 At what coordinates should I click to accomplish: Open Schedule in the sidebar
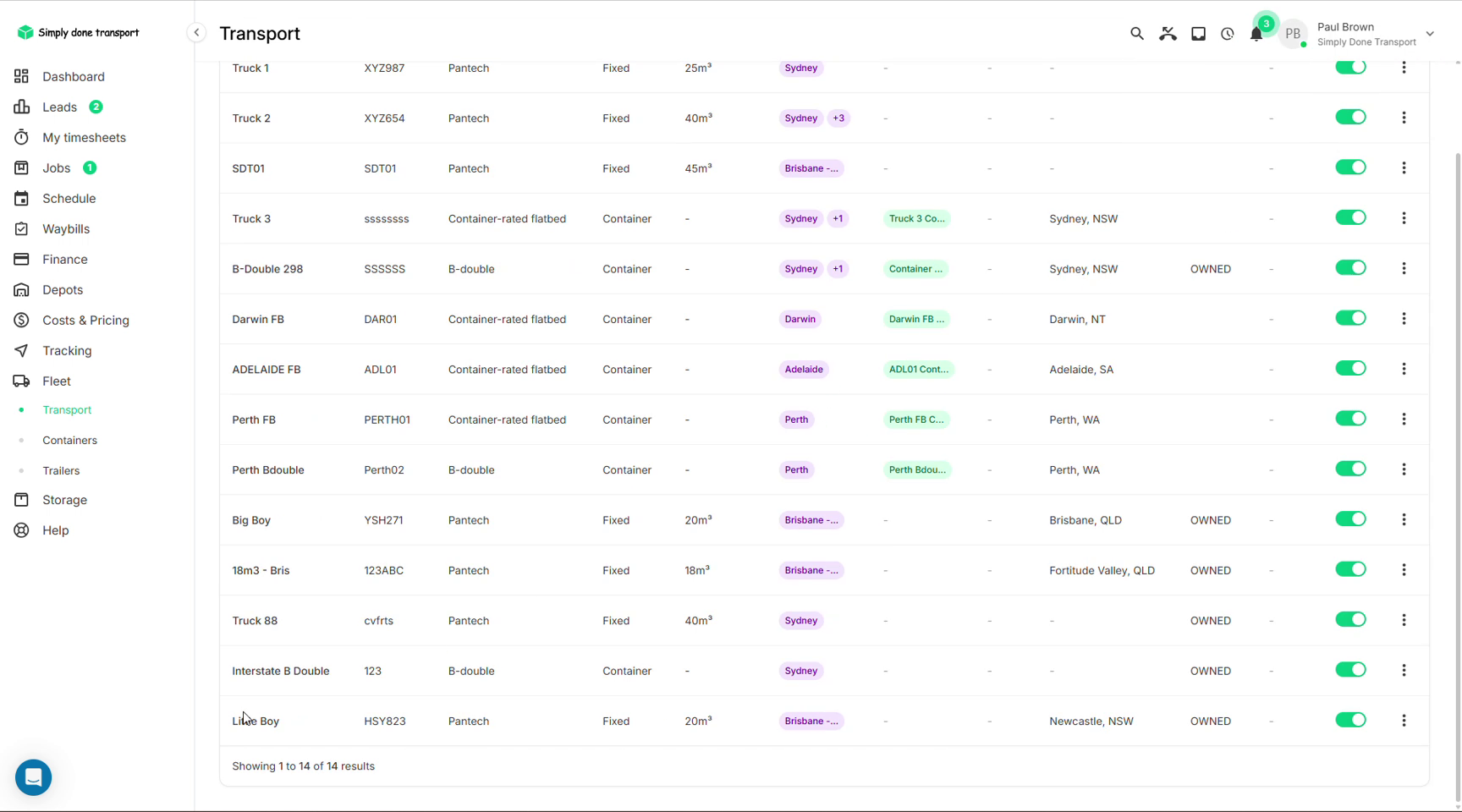coord(69,198)
